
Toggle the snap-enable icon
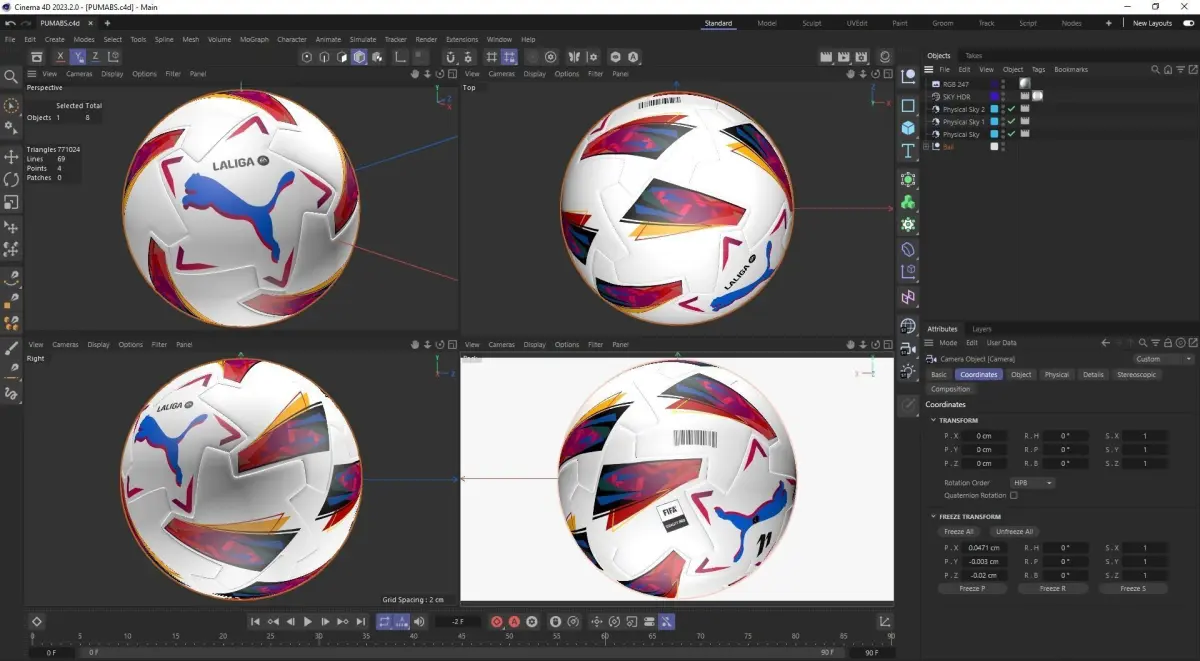(450, 57)
